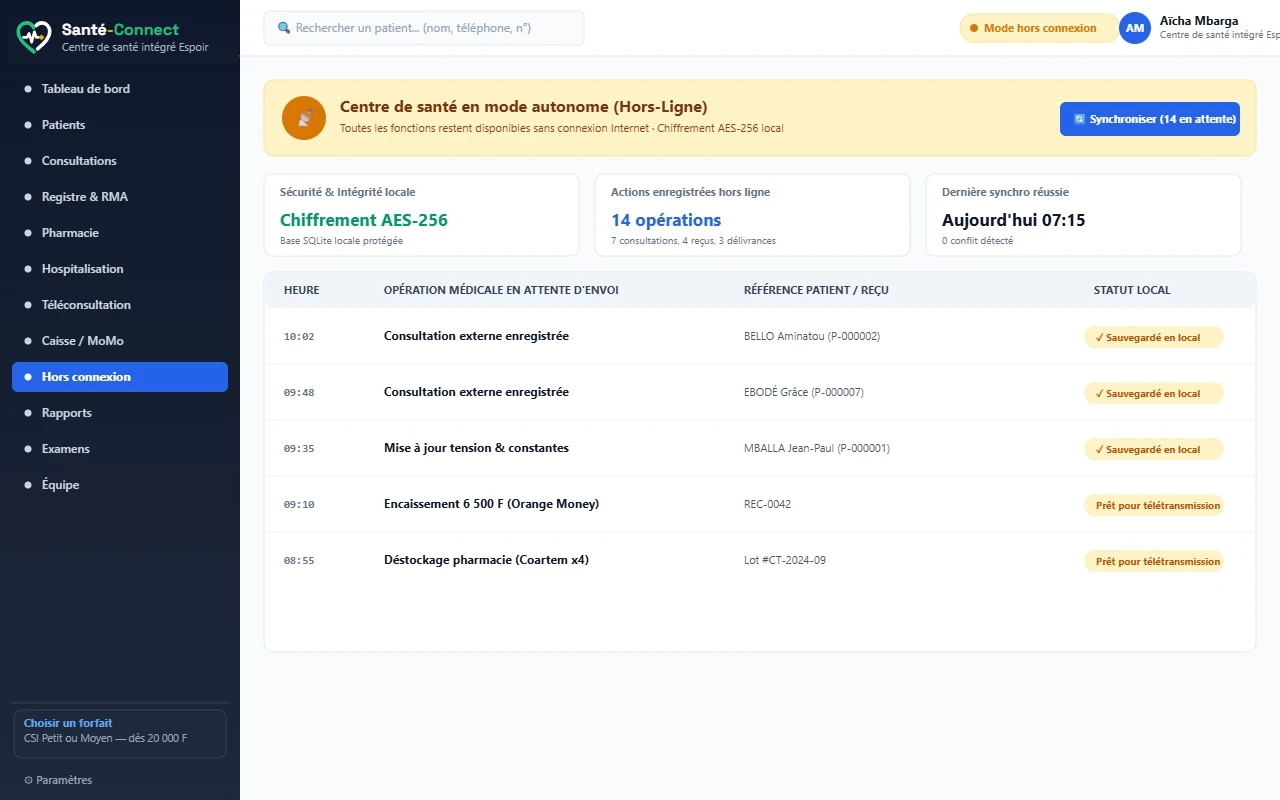Click the AM user avatar
The image size is (1280, 800).
click(x=1135, y=28)
